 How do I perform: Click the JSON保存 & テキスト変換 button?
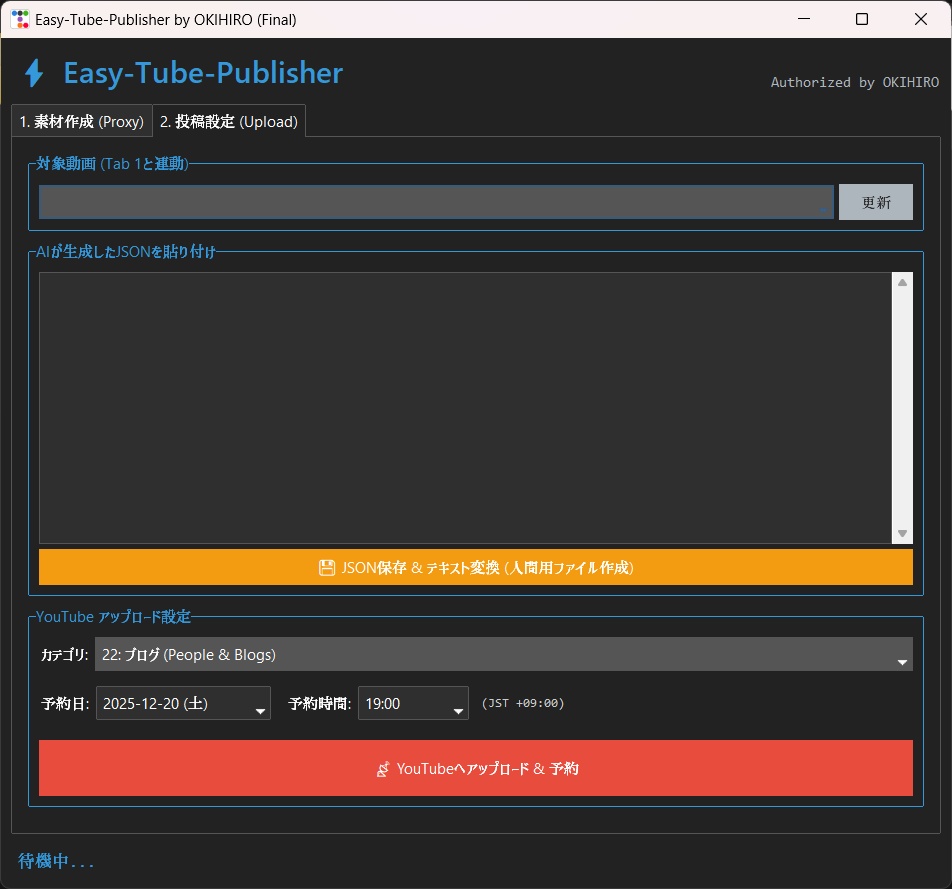pyautogui.click(x=475, y=567)
